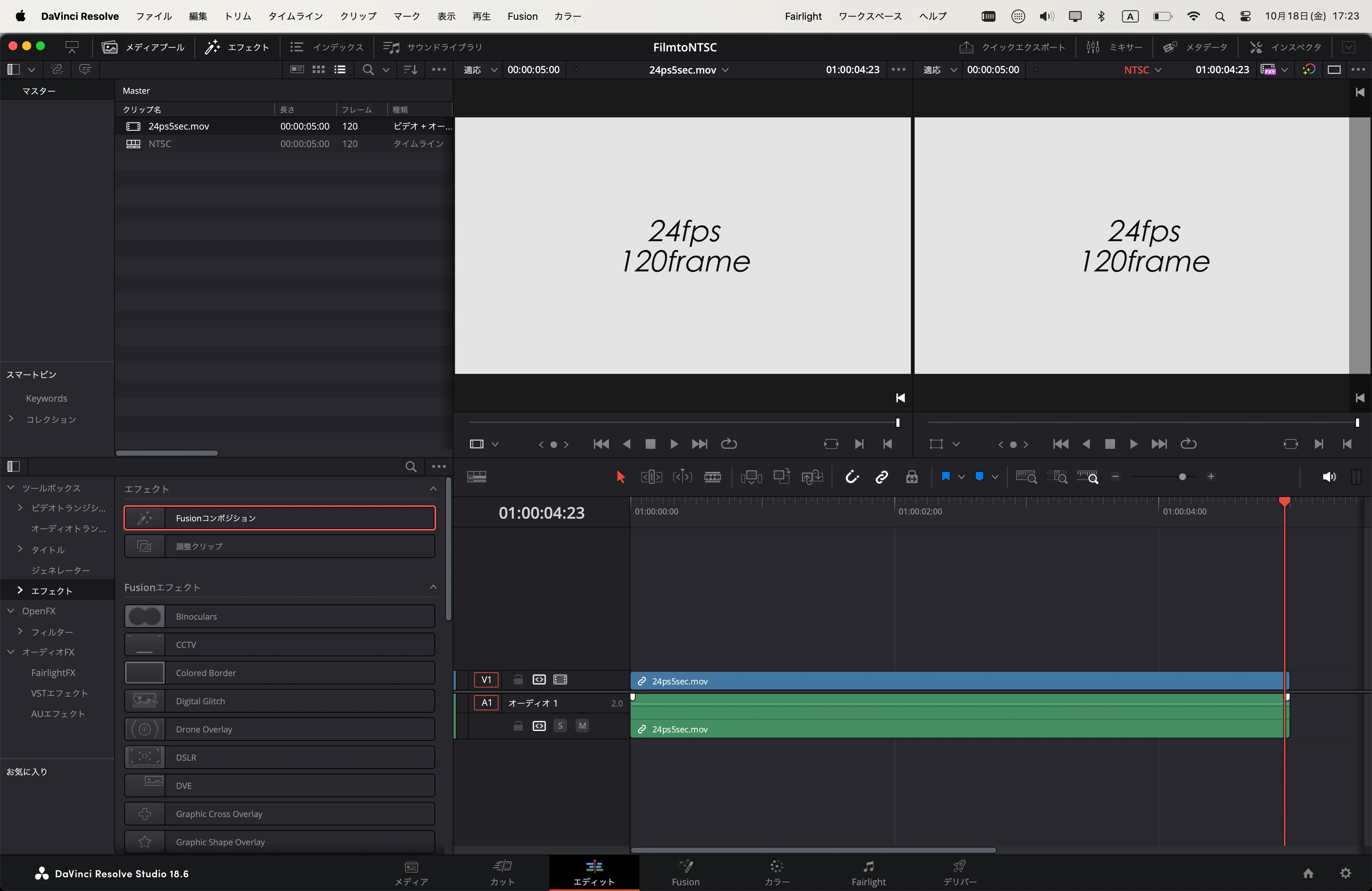Switch to the Cut page tab
The image size is (1372, 891).
click(x=502, y=873)
